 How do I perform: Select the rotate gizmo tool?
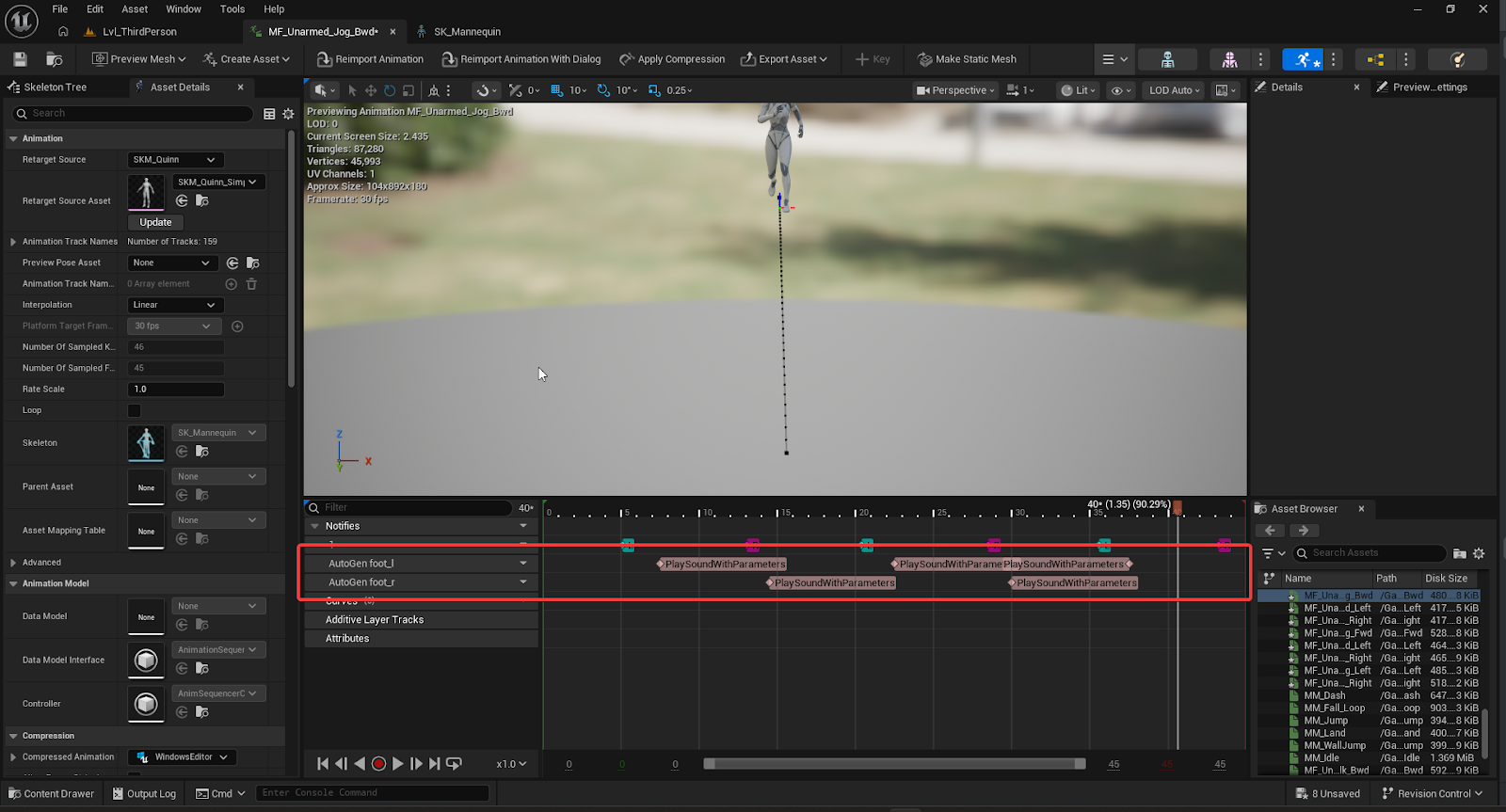(390, 90)
